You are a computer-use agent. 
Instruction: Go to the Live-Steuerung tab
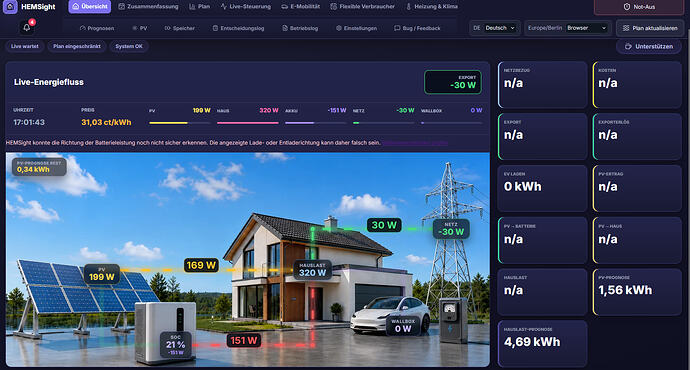[246, 7]
